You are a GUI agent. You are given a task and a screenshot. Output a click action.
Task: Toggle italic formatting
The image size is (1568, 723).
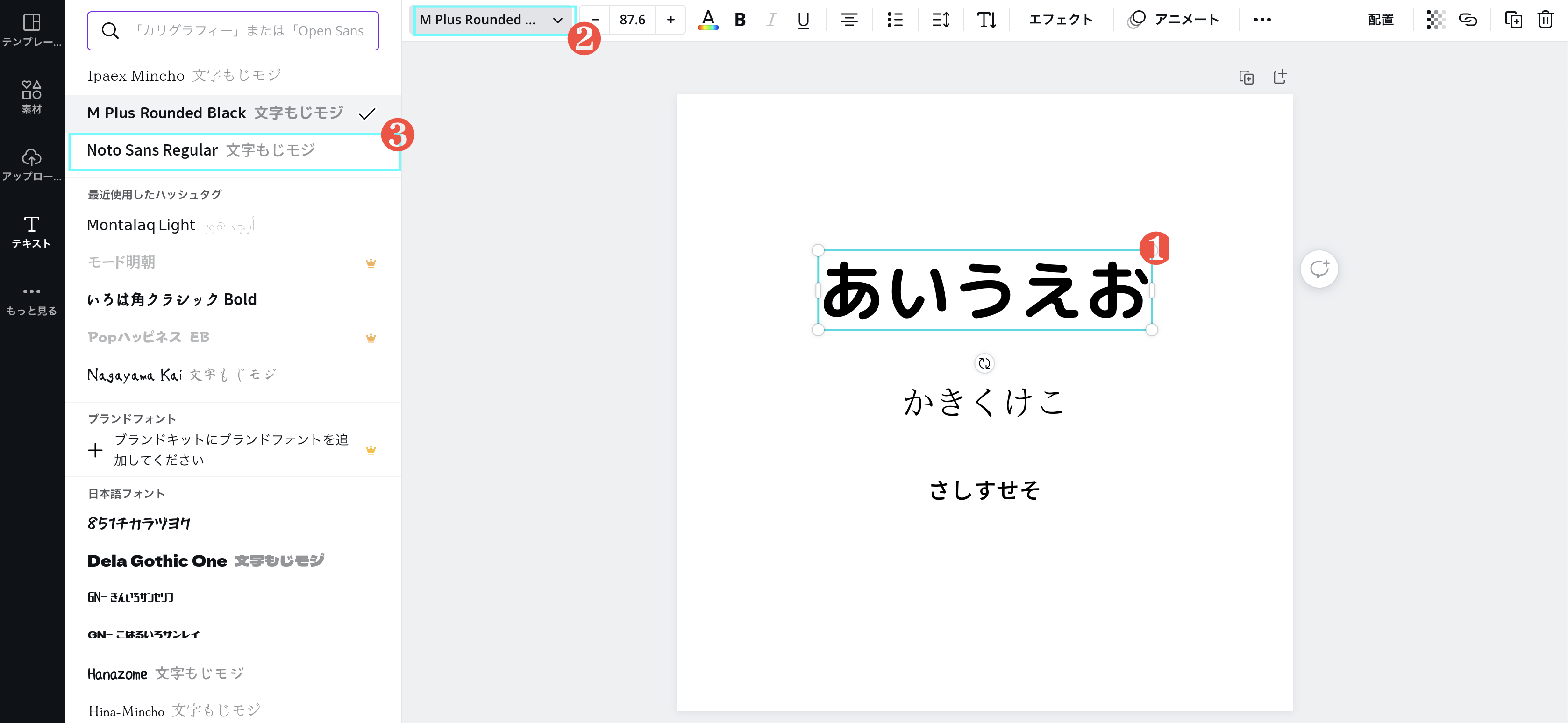[x=771, y=20]
